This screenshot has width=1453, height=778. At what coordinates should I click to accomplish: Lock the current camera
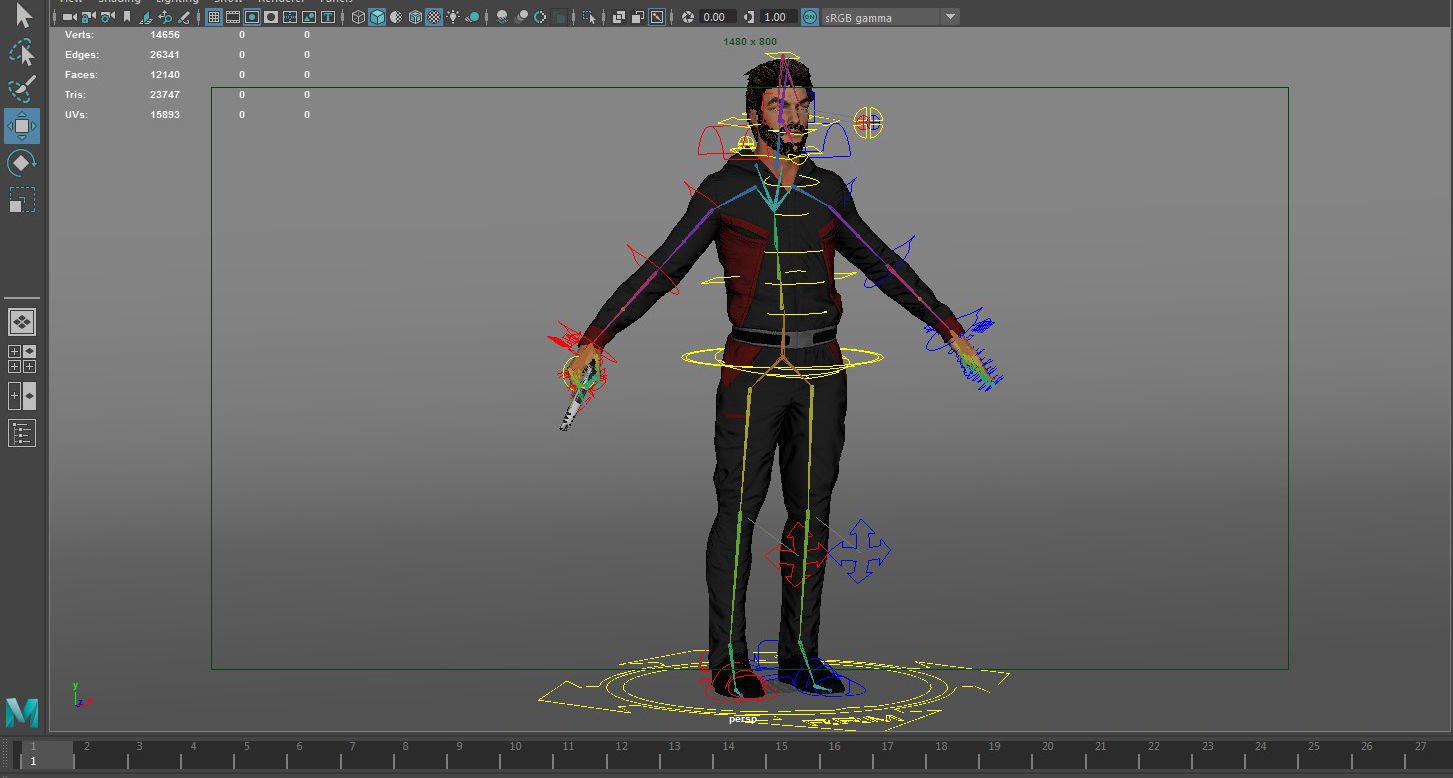[x=88, y=17]
